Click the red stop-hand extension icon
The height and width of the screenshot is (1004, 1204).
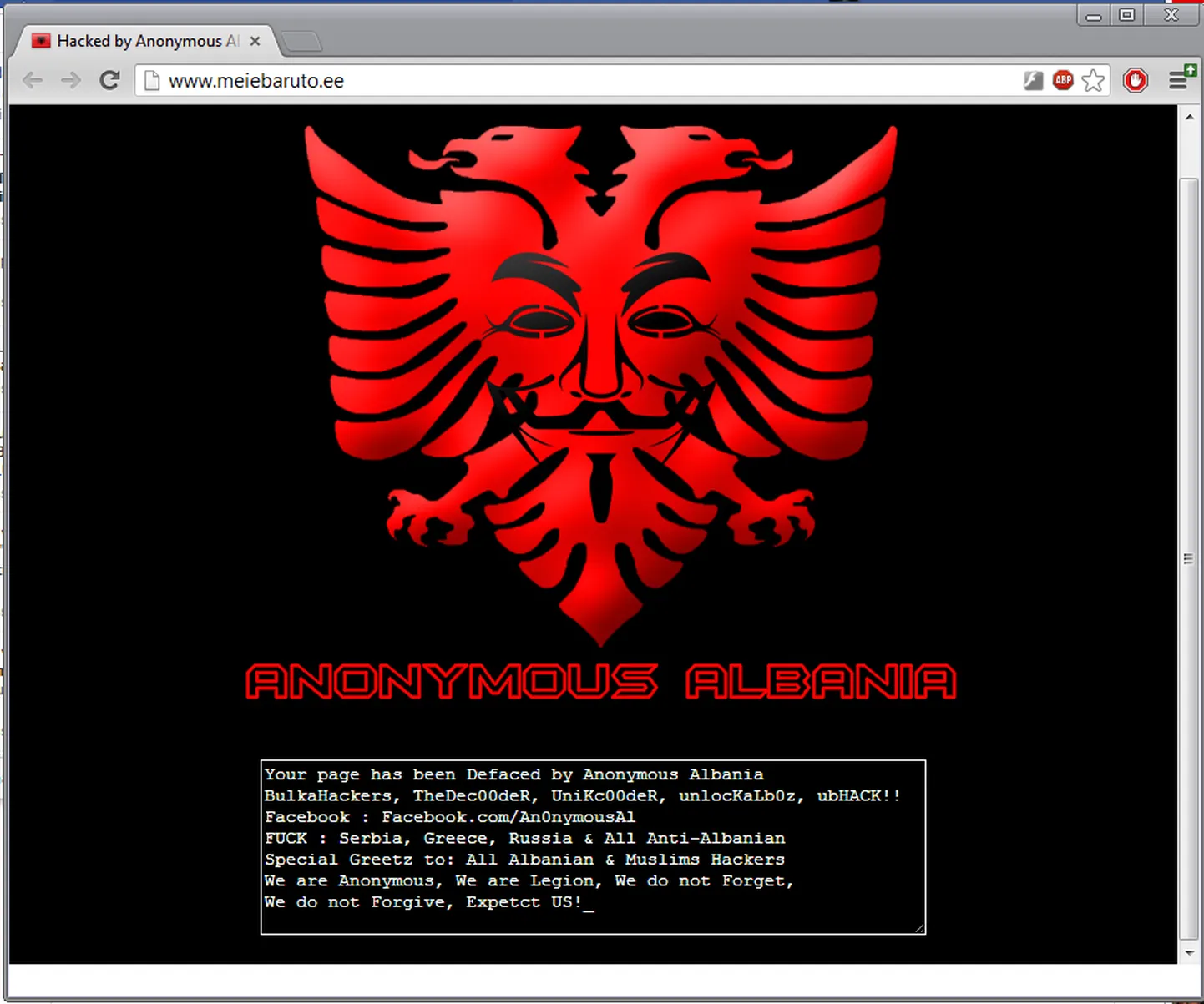[1135, 80]
